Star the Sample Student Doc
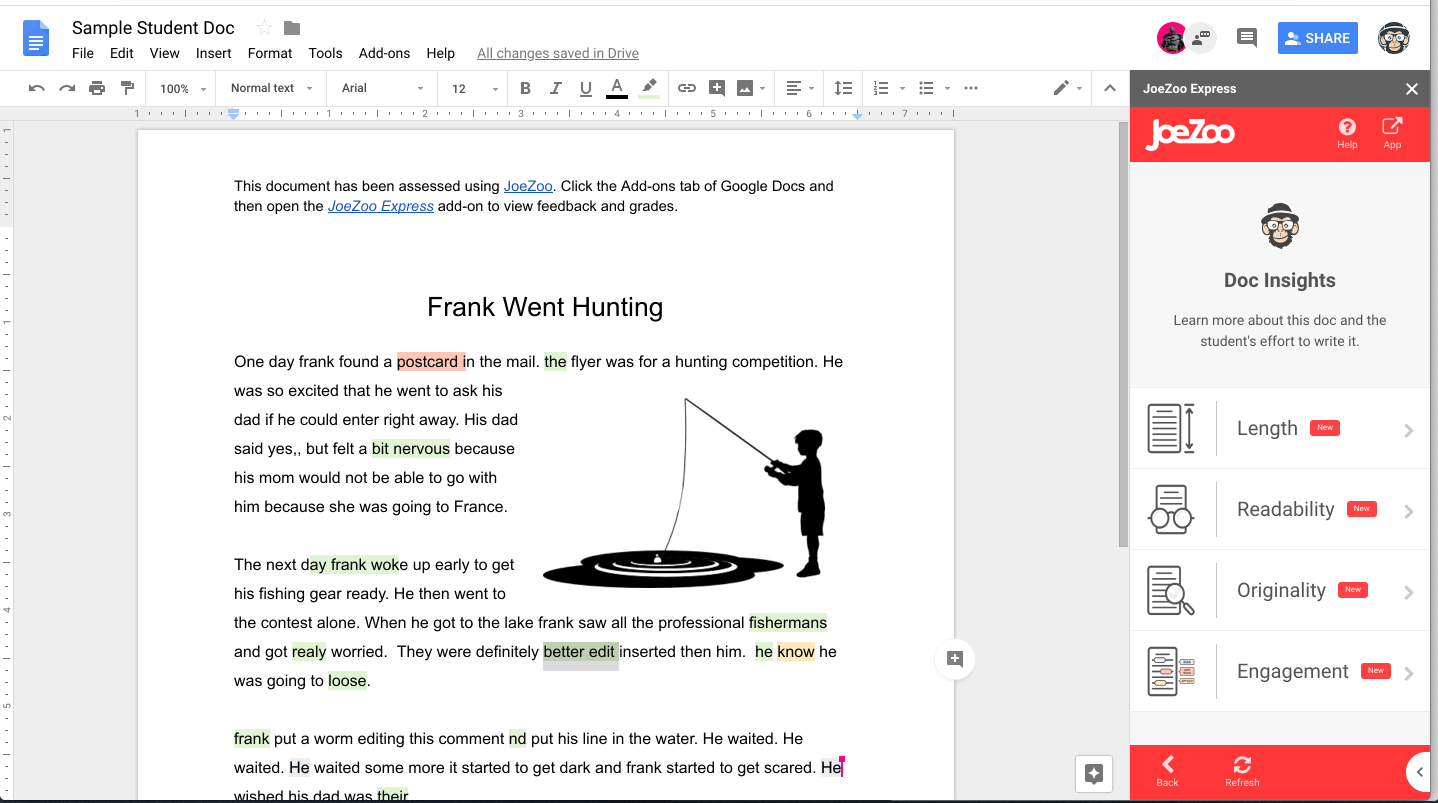Screen dimensions: 1438x803 264,28
